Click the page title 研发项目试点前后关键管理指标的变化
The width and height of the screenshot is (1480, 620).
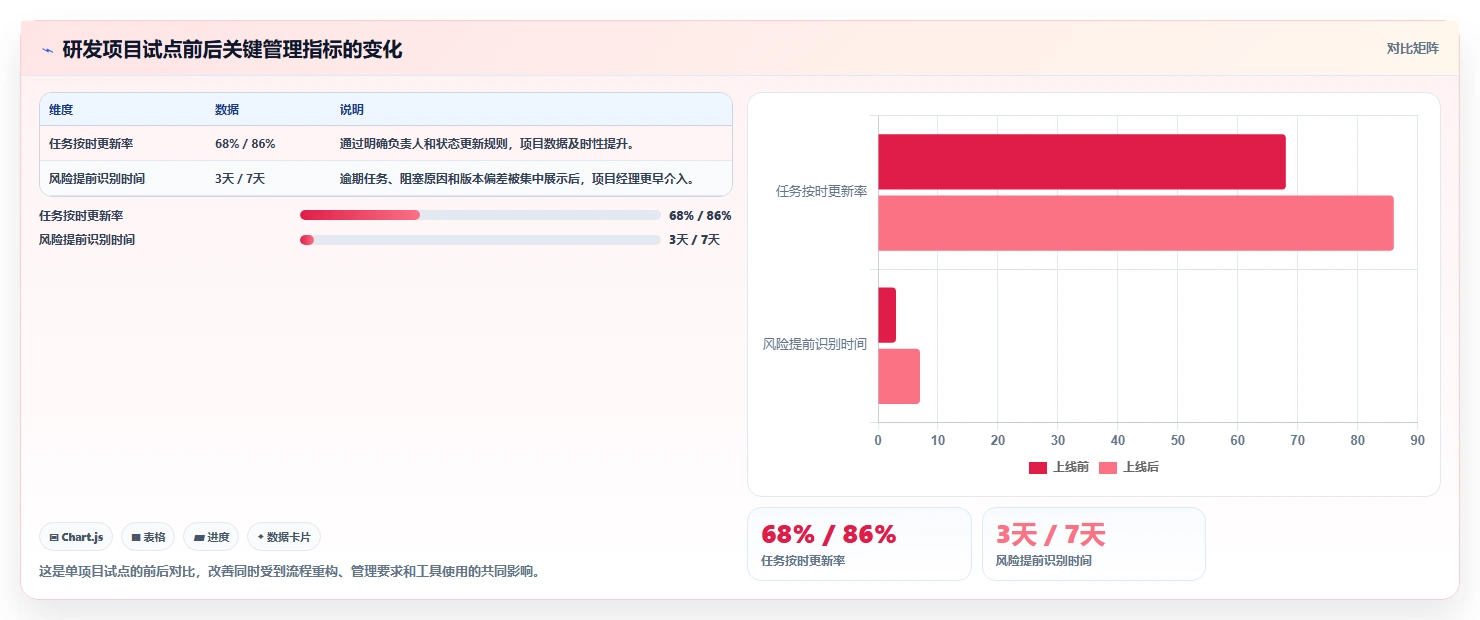tap(232, 49)
